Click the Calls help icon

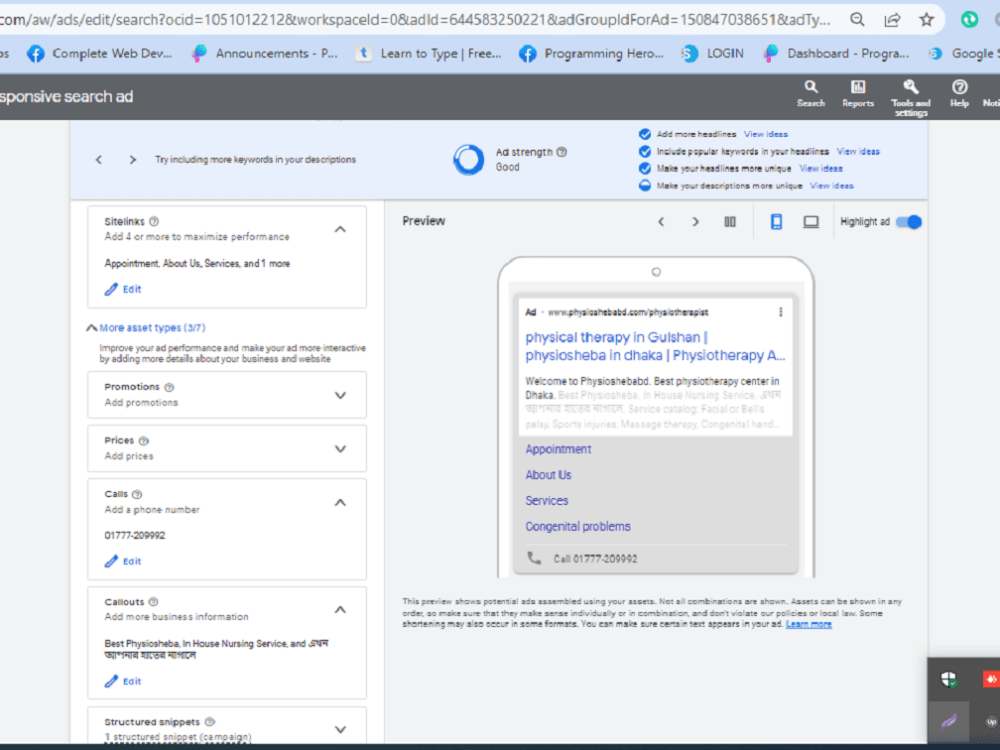pos(137,494)
